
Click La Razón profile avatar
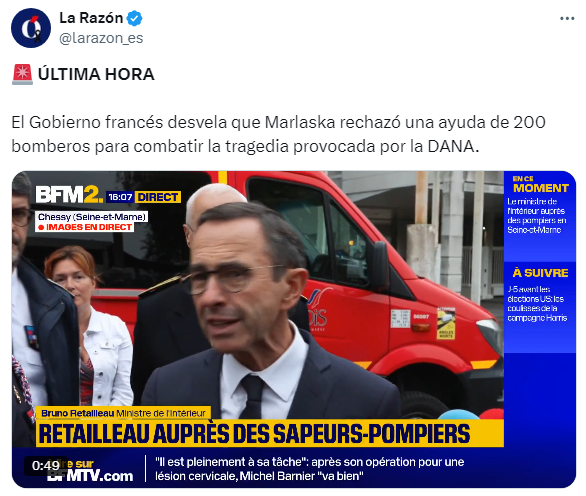pyautogui.click(x=31, y=28)
